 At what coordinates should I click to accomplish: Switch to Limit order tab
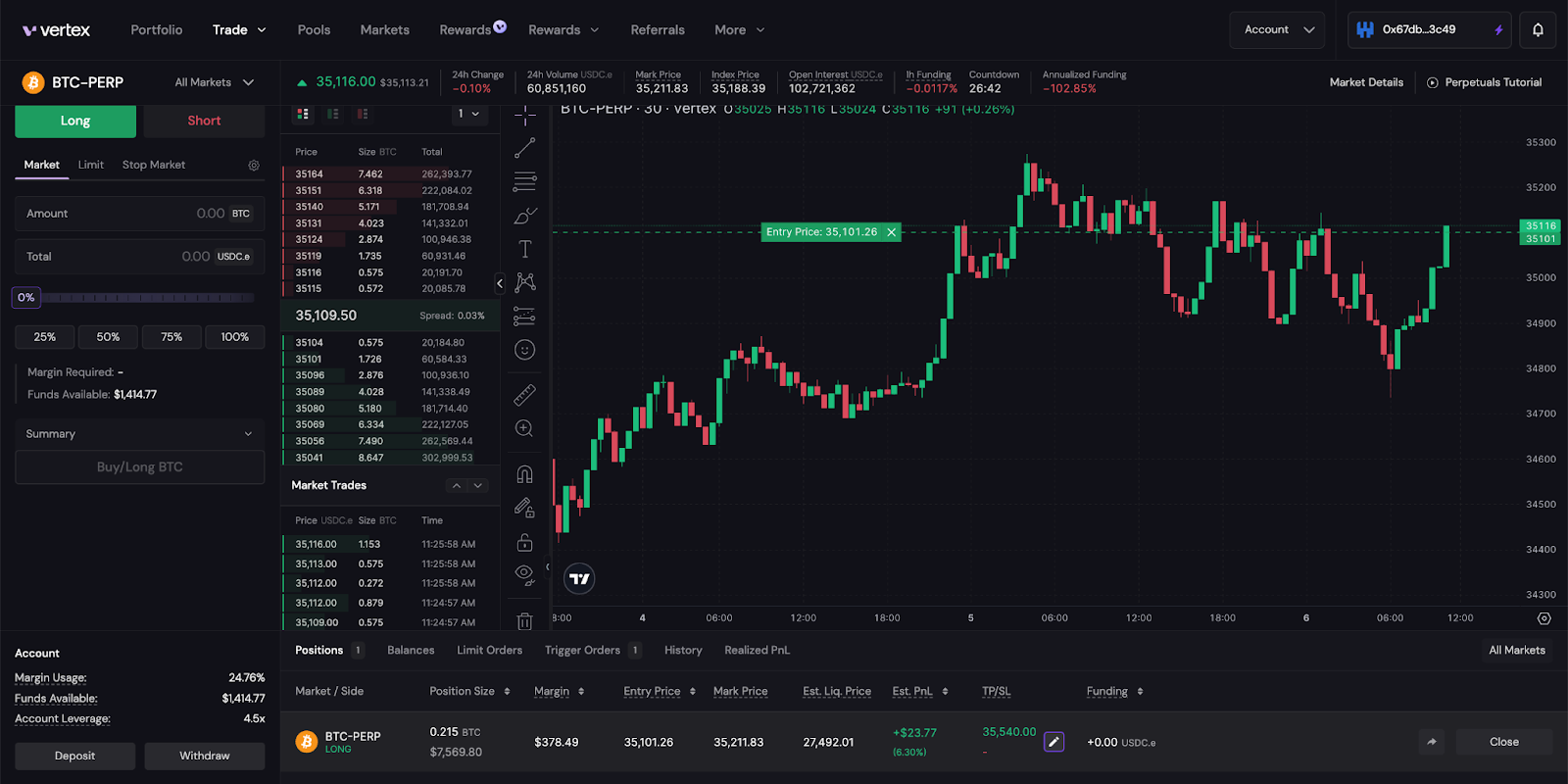coord(91,165)
